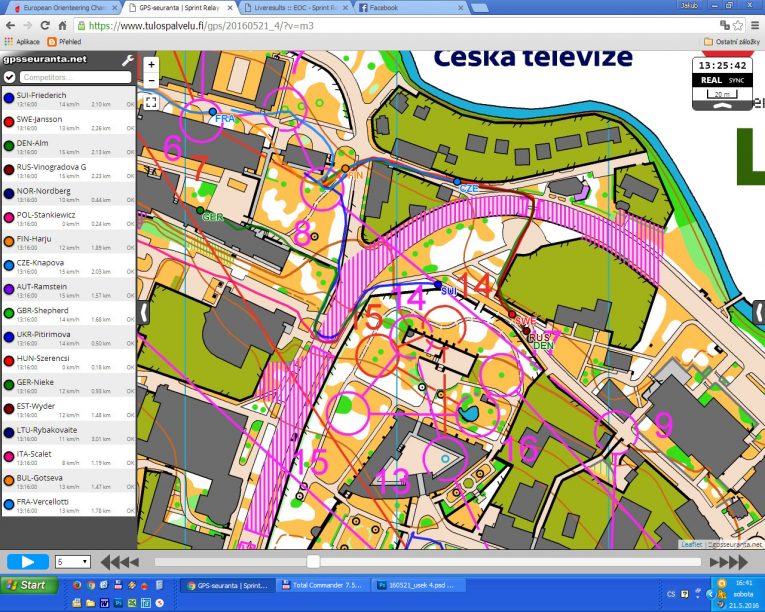Viewport: 765px width, 612px height.
Task: Click the CZE runner marker on map
Action: [457, 182]
